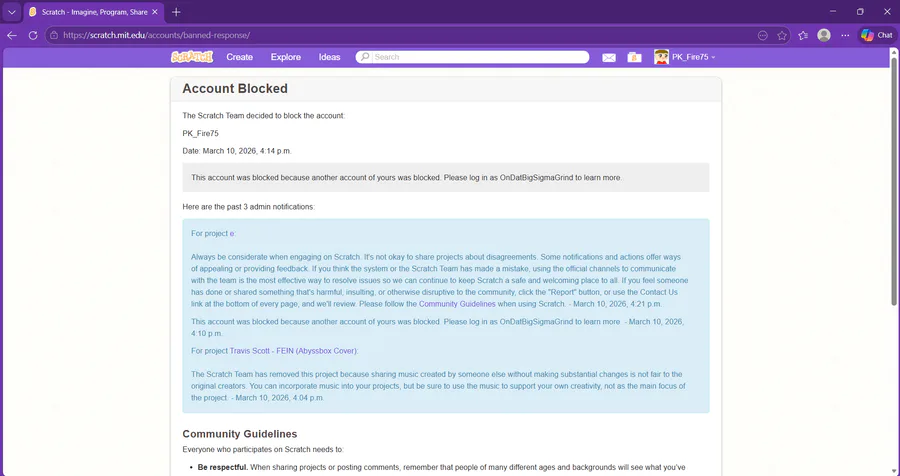
Task: Minimize the browser window
Action: point(833,11)
